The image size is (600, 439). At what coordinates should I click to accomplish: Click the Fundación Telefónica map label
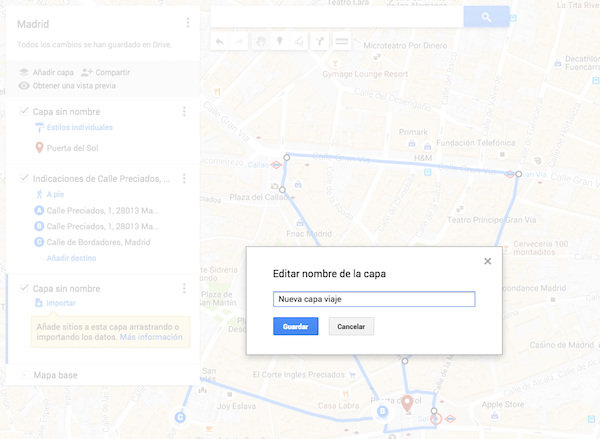pyautogui.click(x=476, y=143)
